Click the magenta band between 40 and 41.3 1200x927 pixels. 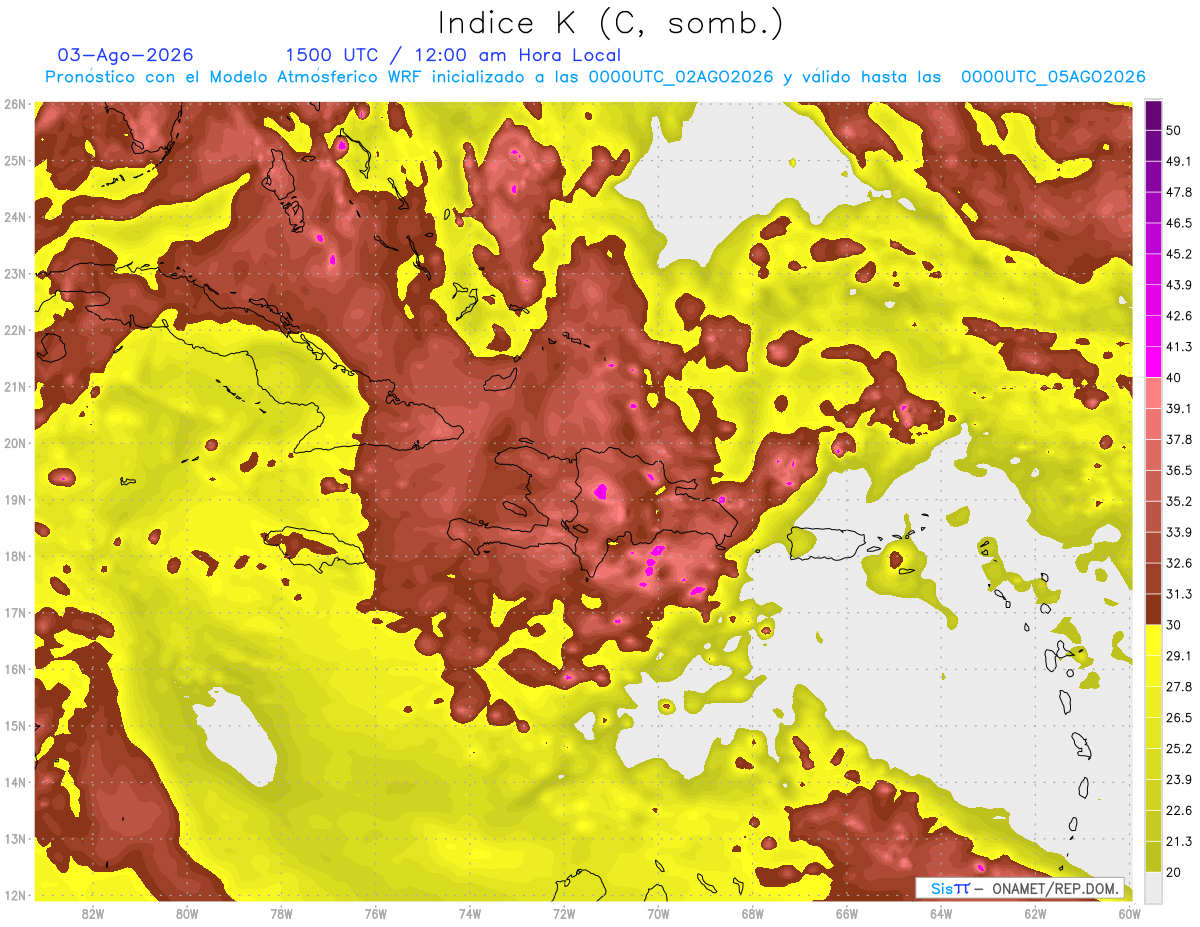pos(1153,361)
